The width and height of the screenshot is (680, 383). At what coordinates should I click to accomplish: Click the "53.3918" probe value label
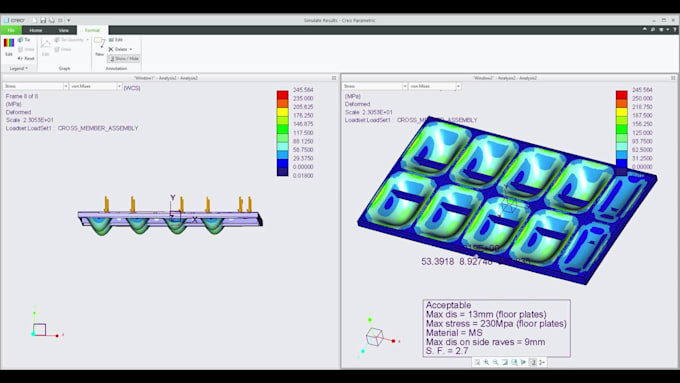(x=438, y=262)
